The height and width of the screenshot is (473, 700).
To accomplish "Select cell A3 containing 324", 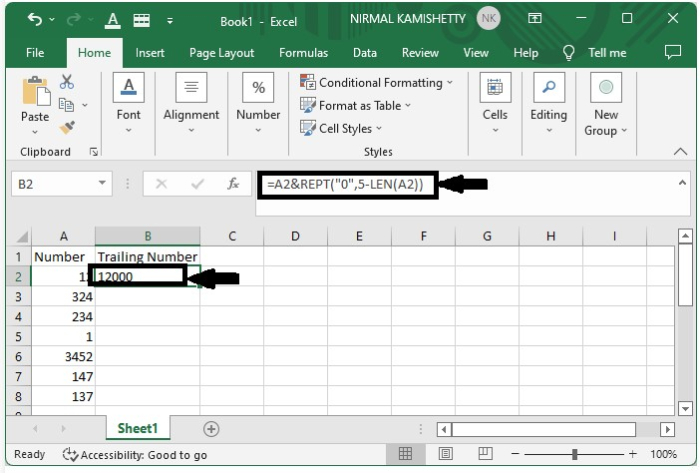I will click(x=64, y=297).
